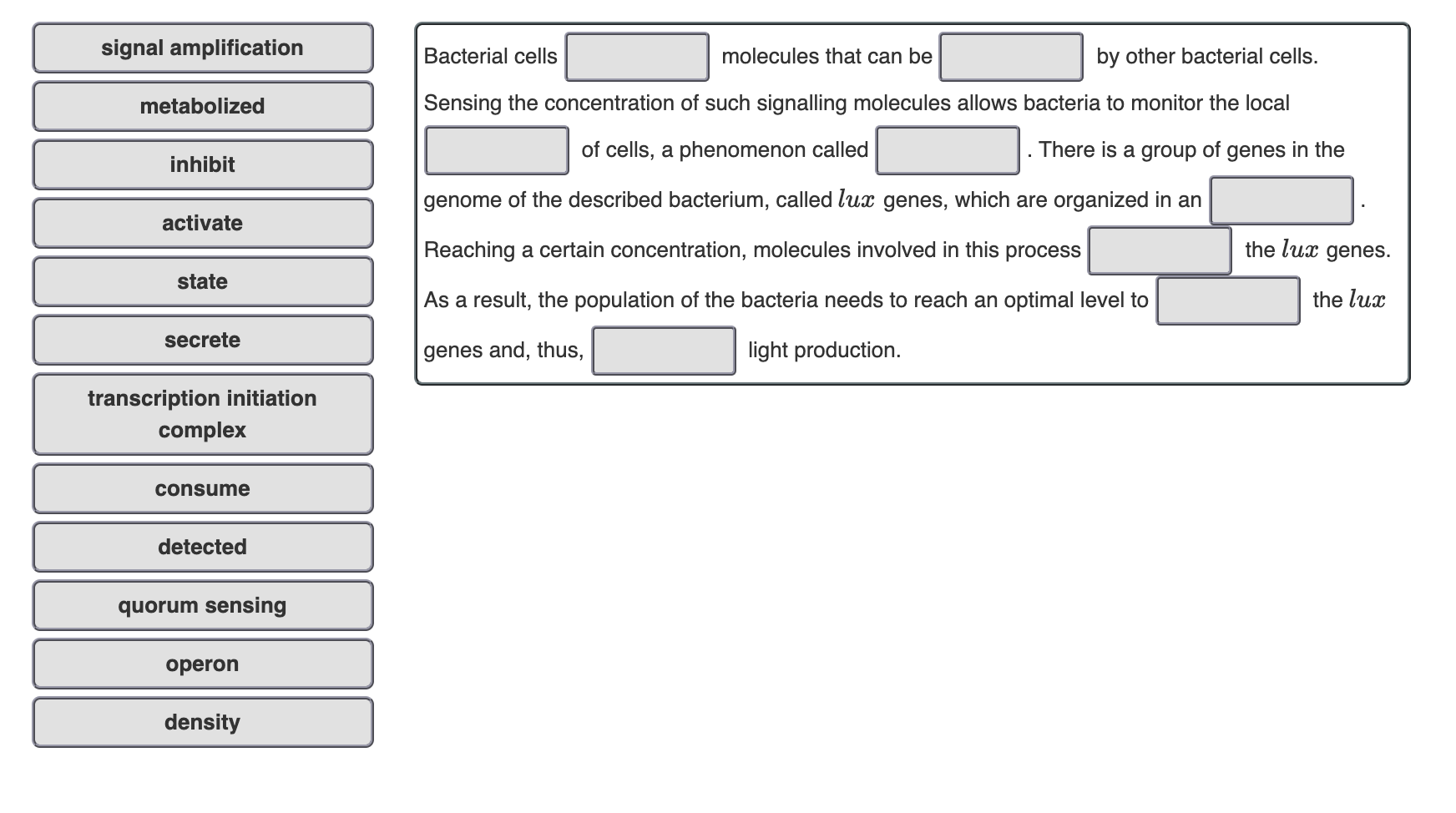Select the 'operon' word tile
This screenshot has height=813, width=1456.
(x=202, y=664)
